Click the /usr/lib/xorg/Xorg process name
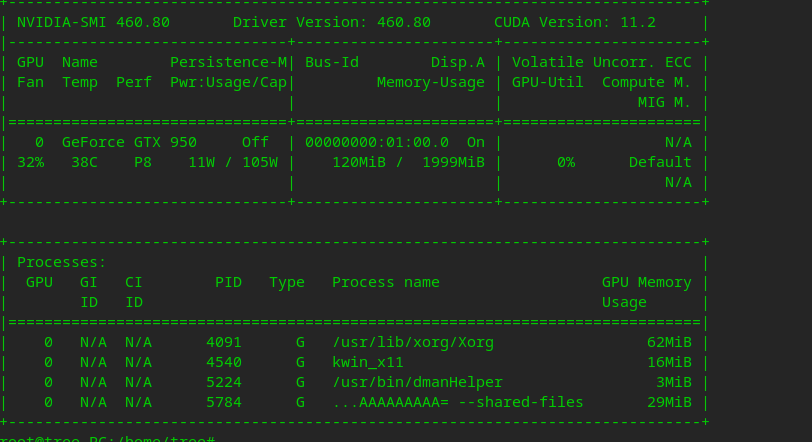 coord(413,342)
